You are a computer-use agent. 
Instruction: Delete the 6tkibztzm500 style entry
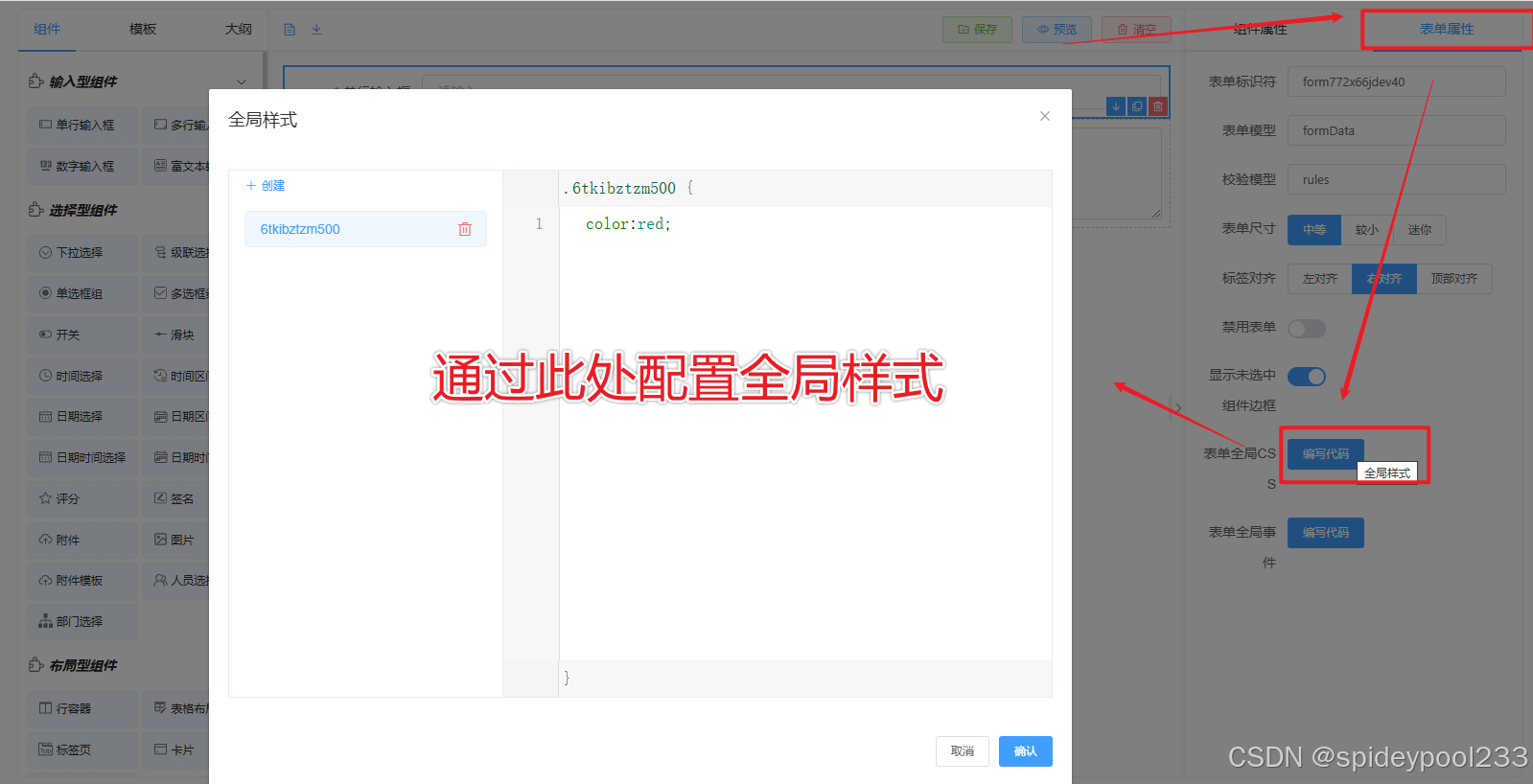point(465,229)
